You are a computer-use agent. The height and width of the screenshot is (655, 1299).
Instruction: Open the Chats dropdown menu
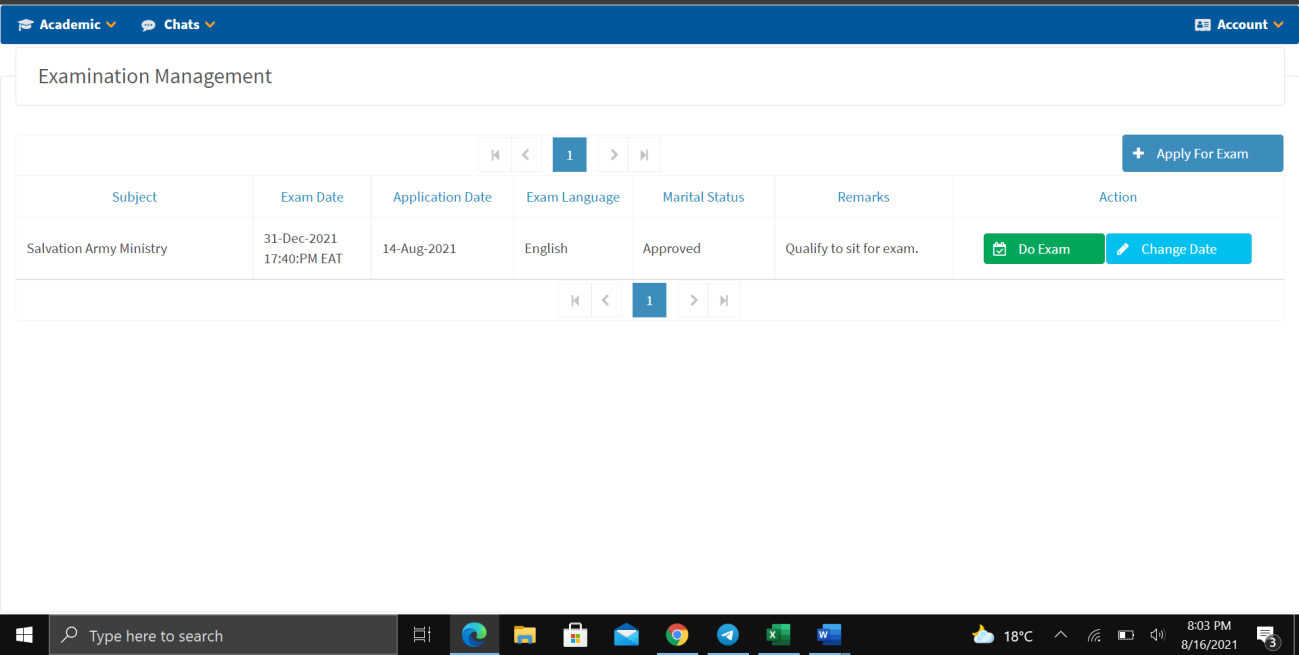tap(179, 24)
